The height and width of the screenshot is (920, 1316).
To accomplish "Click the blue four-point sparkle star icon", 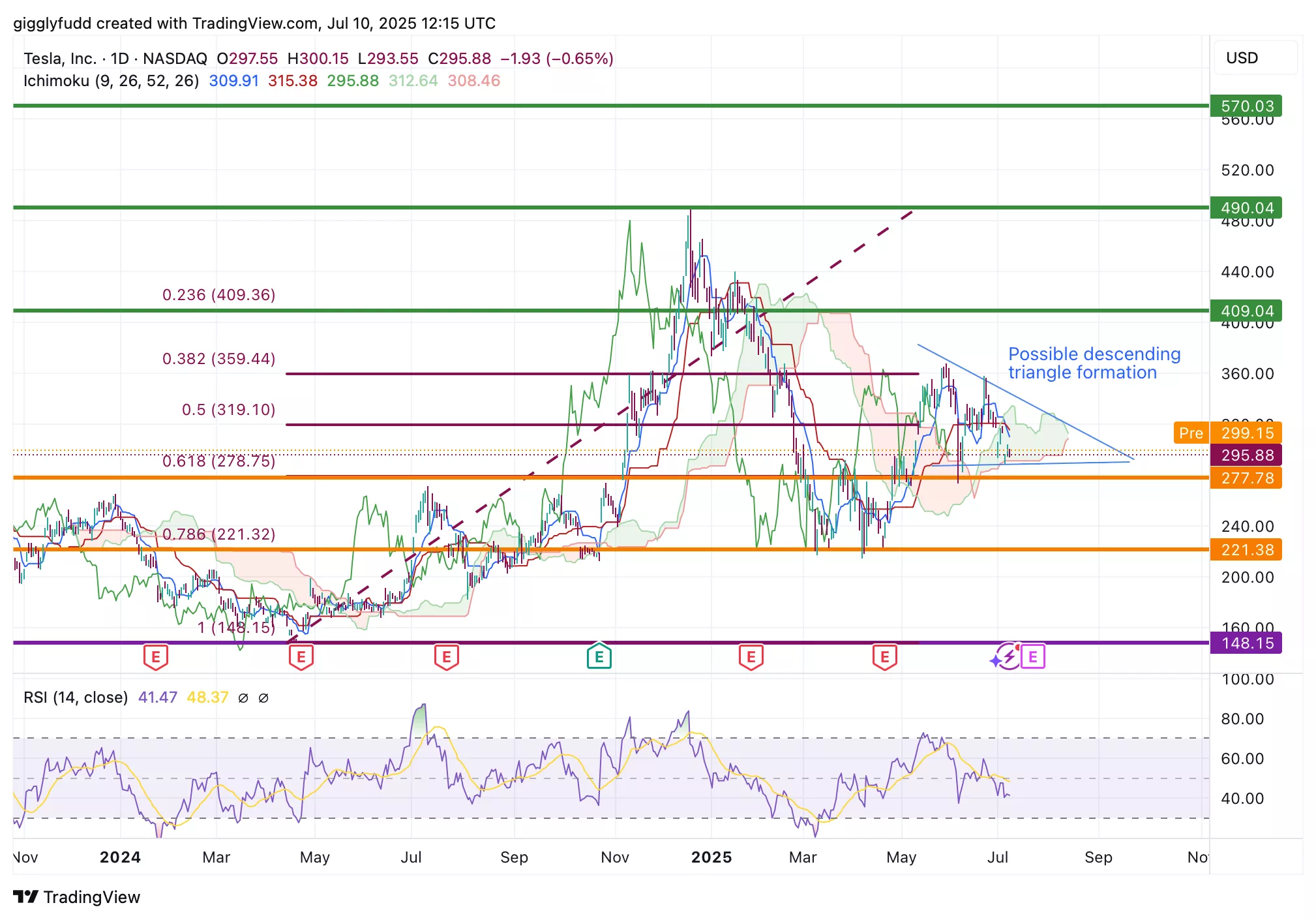I will click(x=995, y=662).
